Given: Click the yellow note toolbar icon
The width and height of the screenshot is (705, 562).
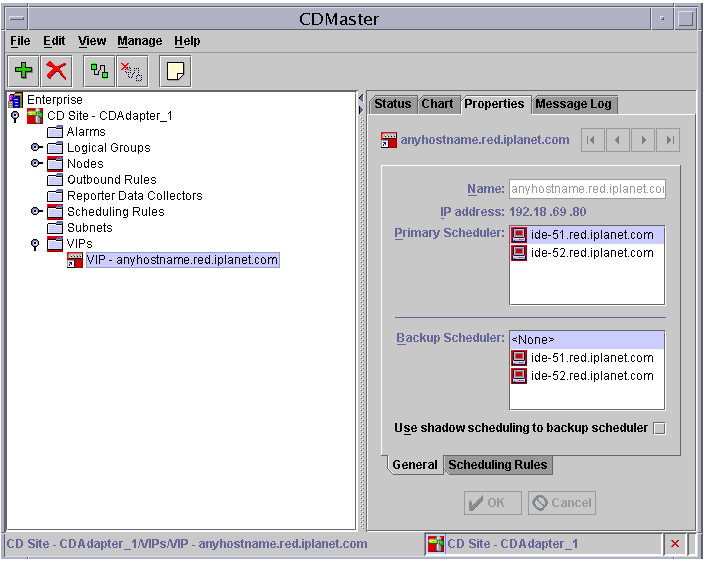Looking at the screenshot, I should pyautogui.click(x=175, y=71).
